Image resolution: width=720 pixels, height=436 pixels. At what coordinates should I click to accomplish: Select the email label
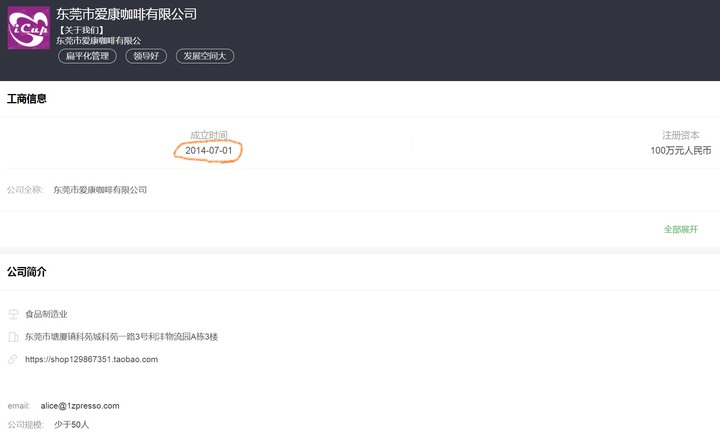[19, 406]
